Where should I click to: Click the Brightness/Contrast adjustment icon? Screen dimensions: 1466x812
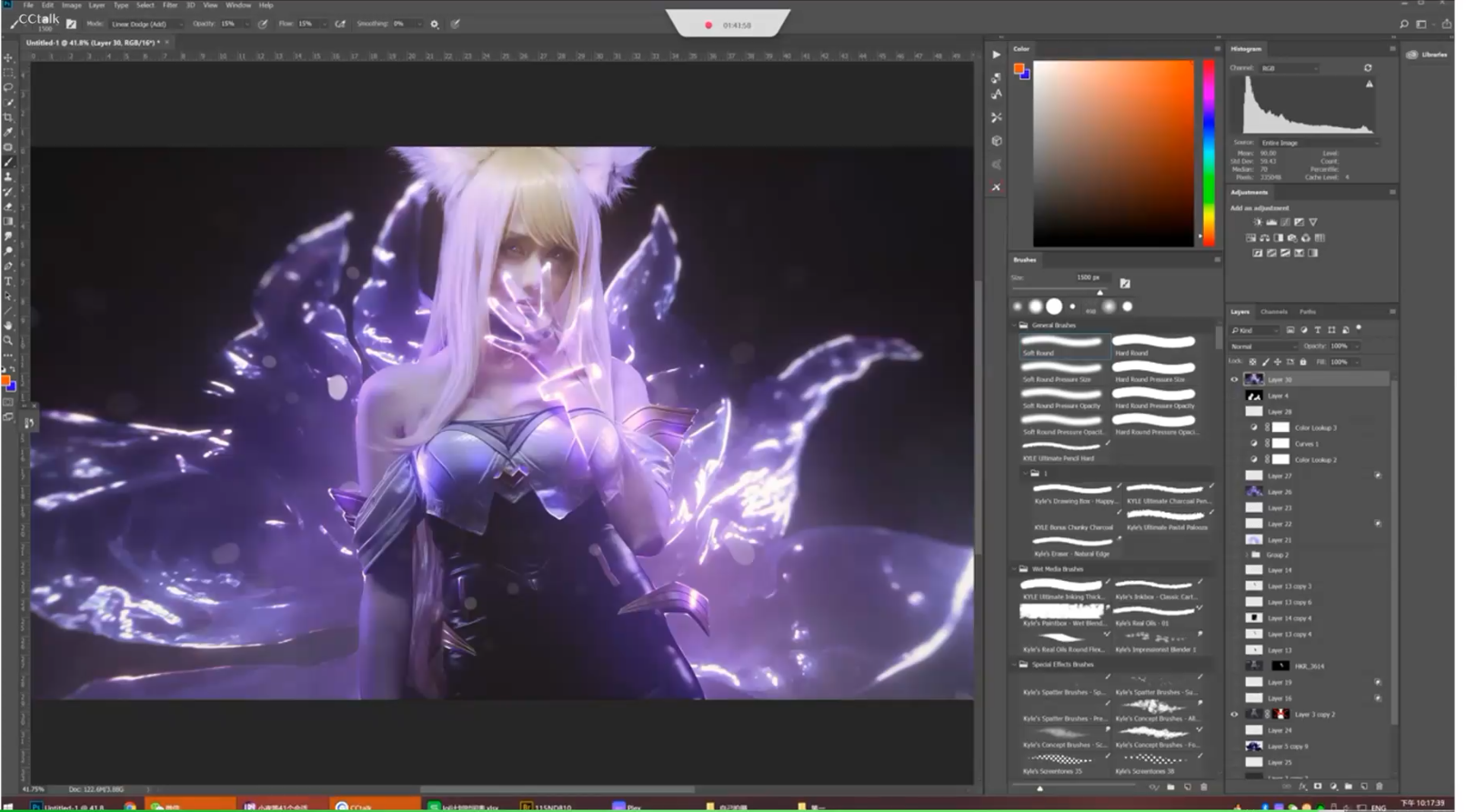point(1258,222)
